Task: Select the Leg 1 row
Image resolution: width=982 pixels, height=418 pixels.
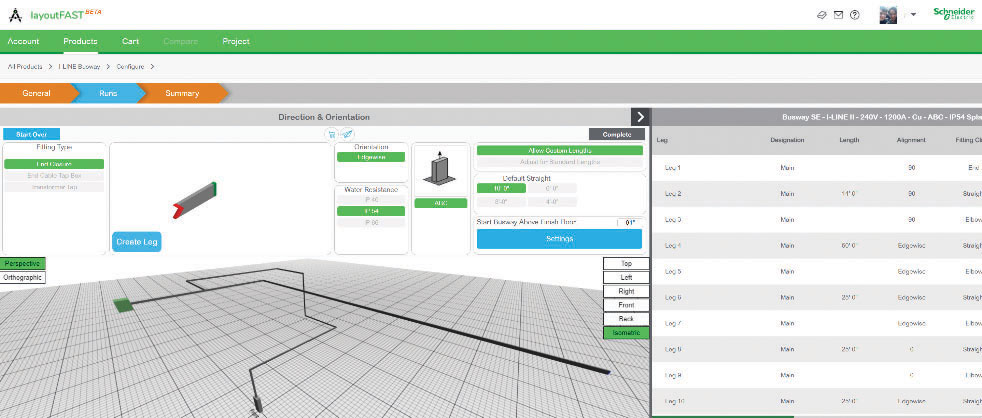Action: coord(817,168)
